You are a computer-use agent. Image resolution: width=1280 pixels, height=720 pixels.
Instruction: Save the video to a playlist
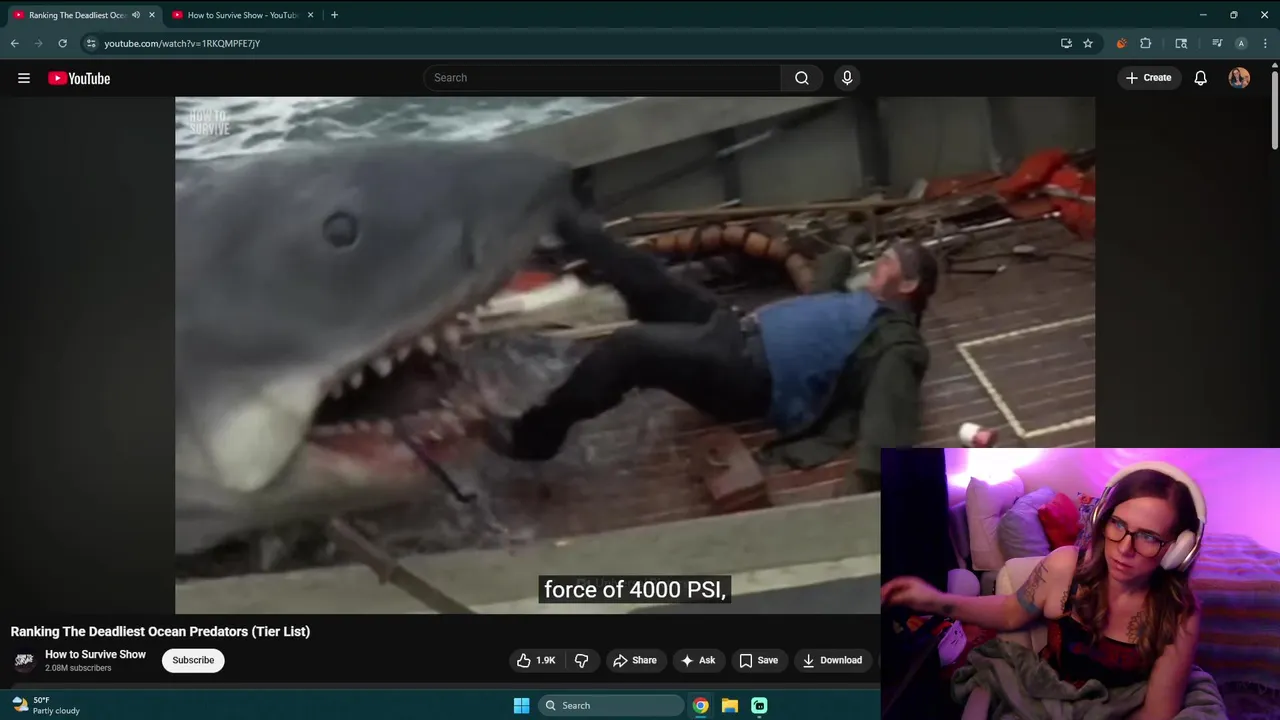758,660
